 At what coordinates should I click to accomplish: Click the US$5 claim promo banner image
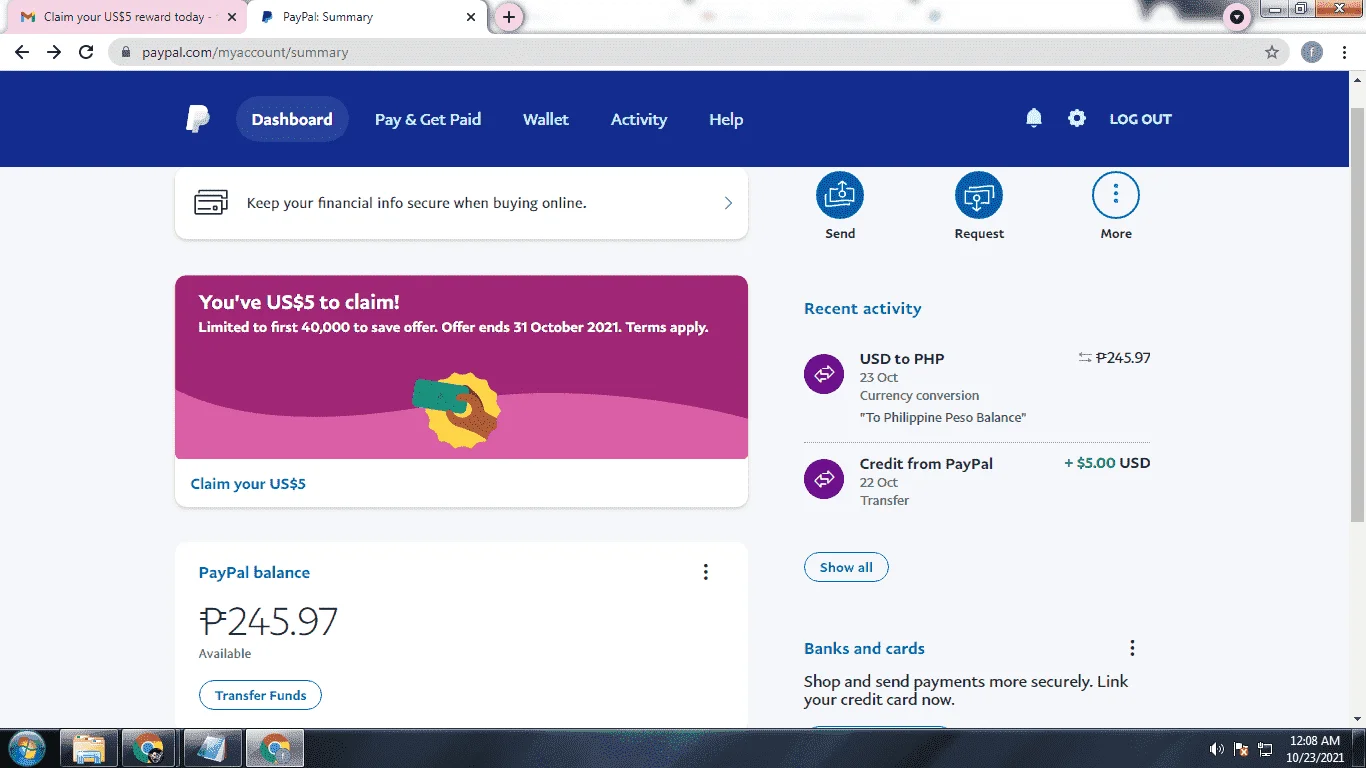(x=461, y=367)
